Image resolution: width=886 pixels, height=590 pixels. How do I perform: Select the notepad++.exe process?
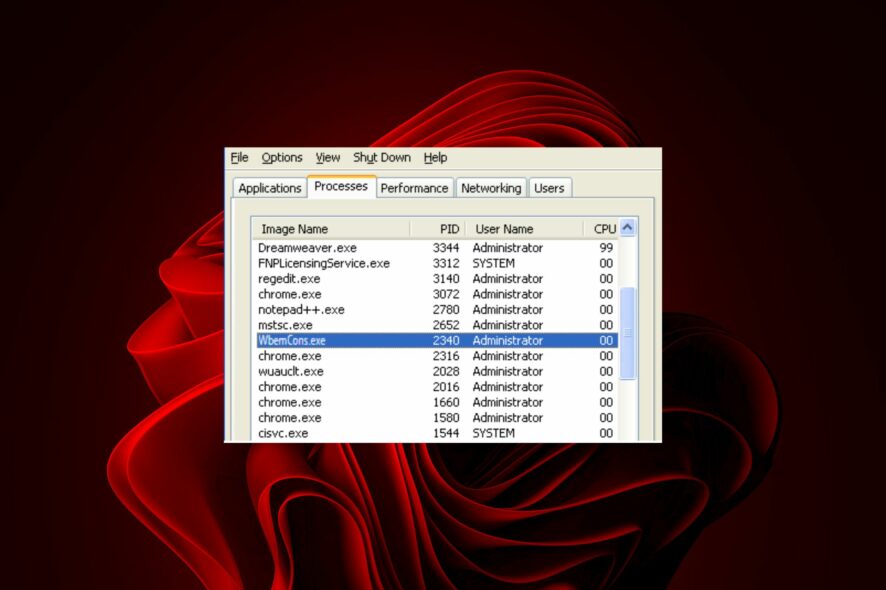pyautogui.click(x=435, y=310)
